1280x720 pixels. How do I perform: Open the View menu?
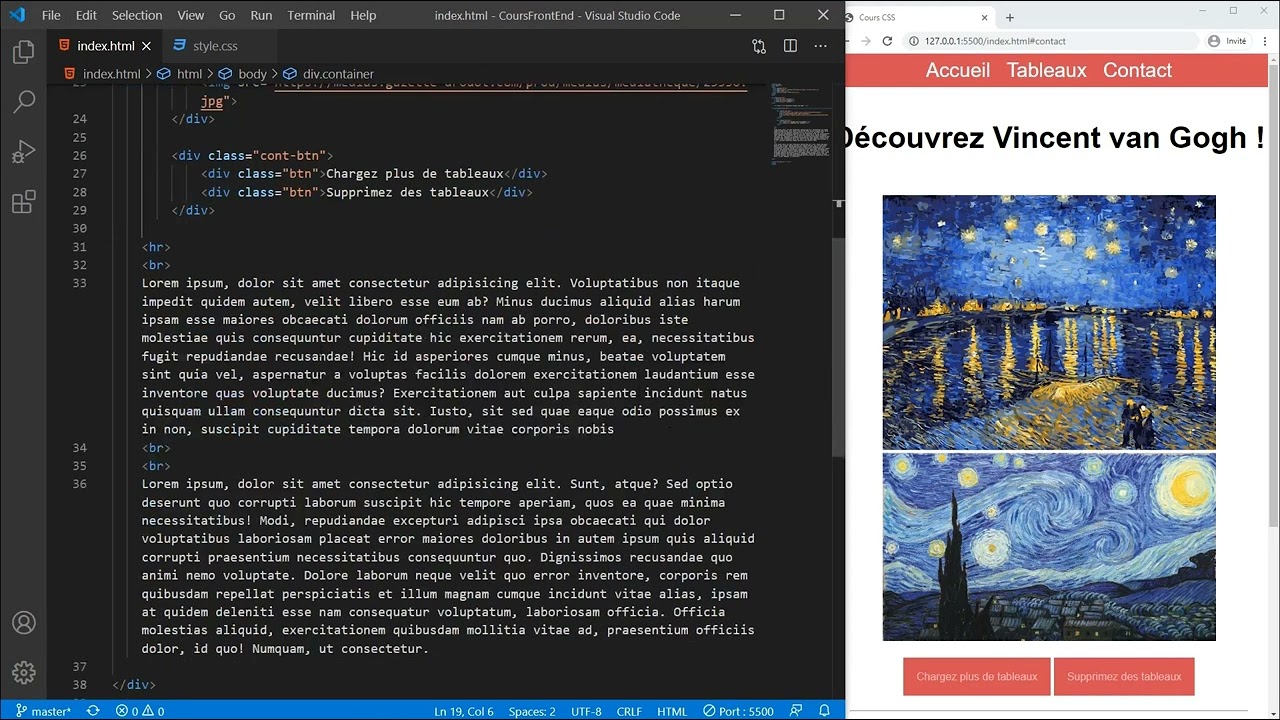click(x=191, y=15)
